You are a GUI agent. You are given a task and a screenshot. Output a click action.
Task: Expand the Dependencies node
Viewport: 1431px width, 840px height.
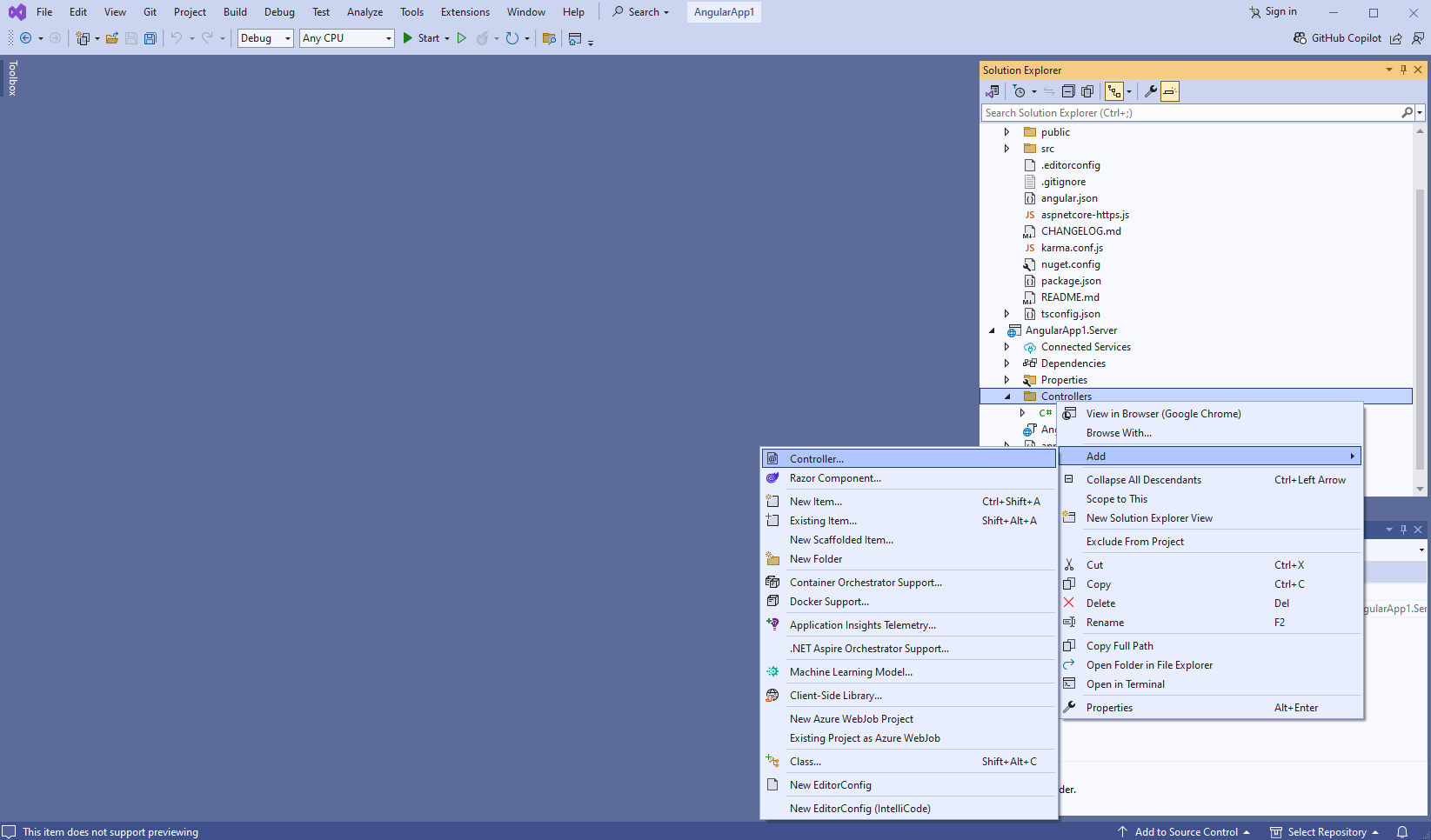coord(1007,363)
